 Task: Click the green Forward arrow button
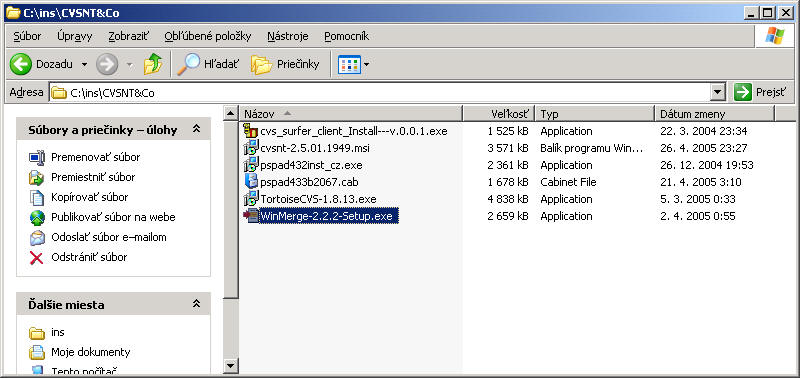coord(107,64)
